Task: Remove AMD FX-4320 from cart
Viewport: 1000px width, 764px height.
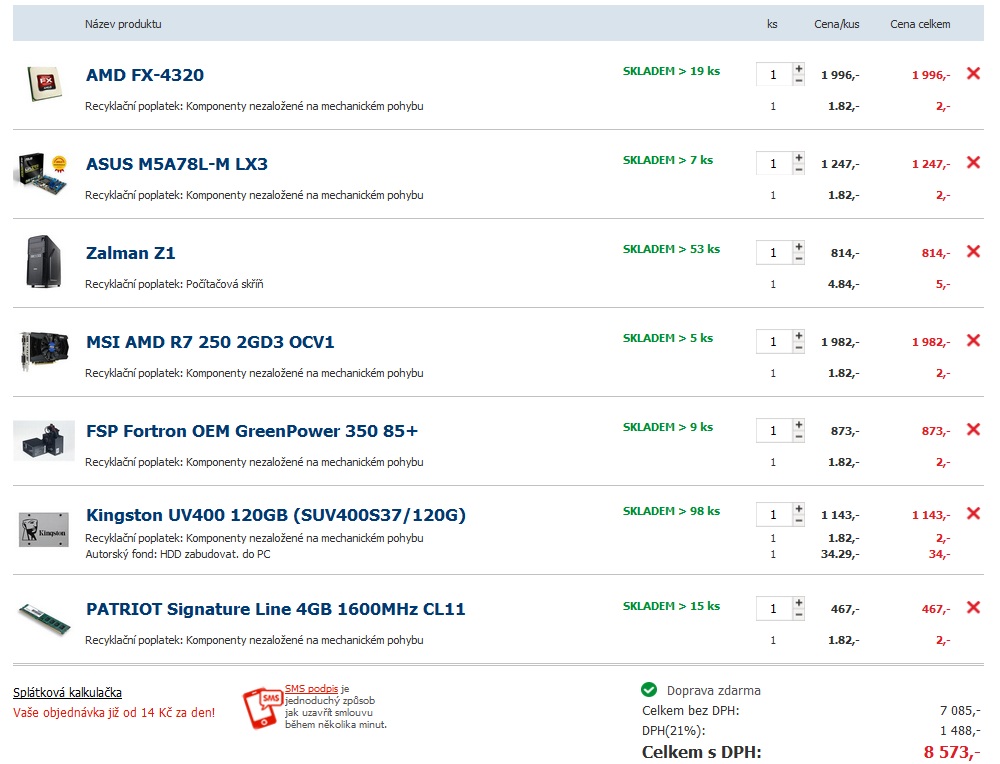Action: [x=972, y=73]
